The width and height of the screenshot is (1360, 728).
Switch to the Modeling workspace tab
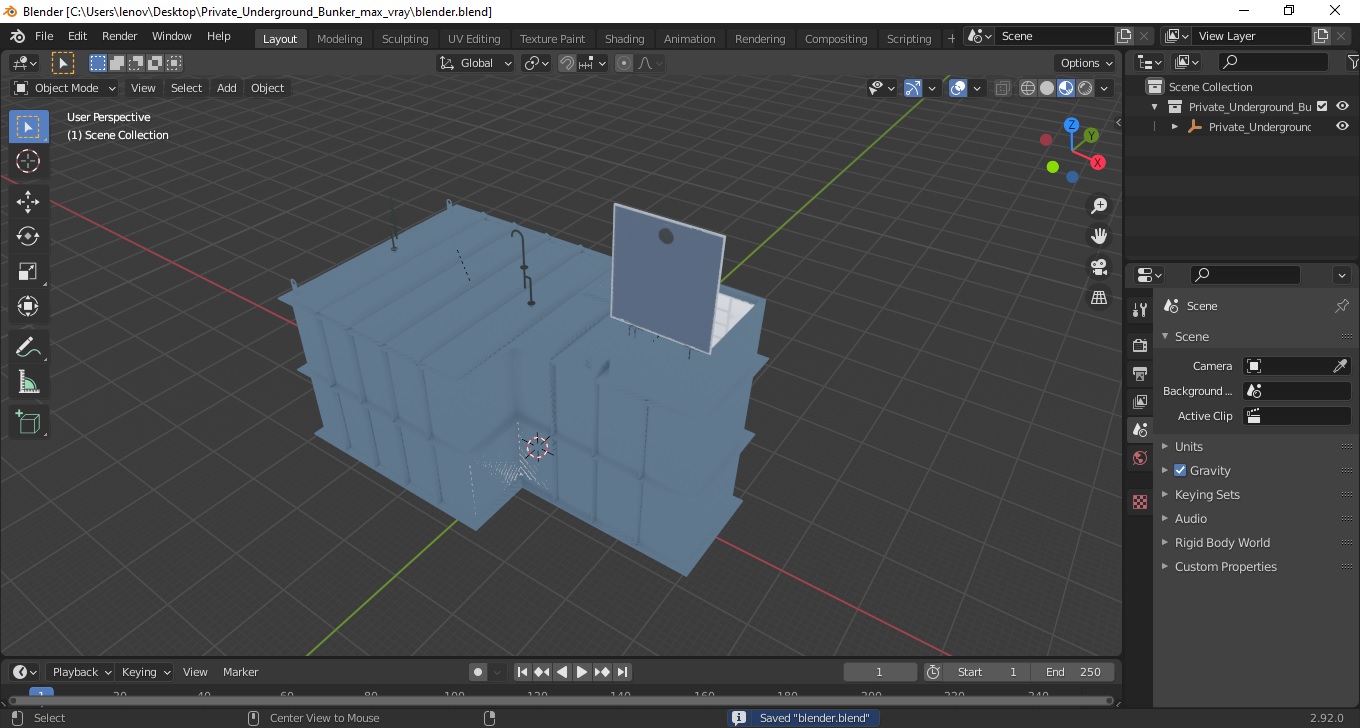click(339, 39)
